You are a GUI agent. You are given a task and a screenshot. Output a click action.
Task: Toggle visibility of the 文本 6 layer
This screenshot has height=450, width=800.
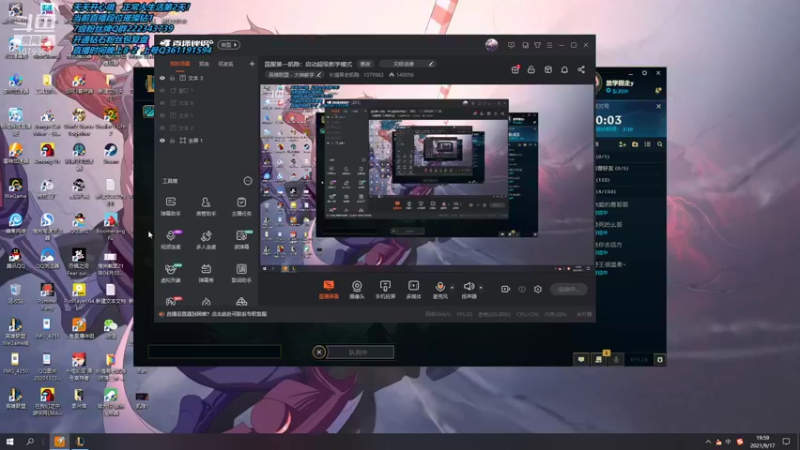pyautogui.click(x=162, y=103)
